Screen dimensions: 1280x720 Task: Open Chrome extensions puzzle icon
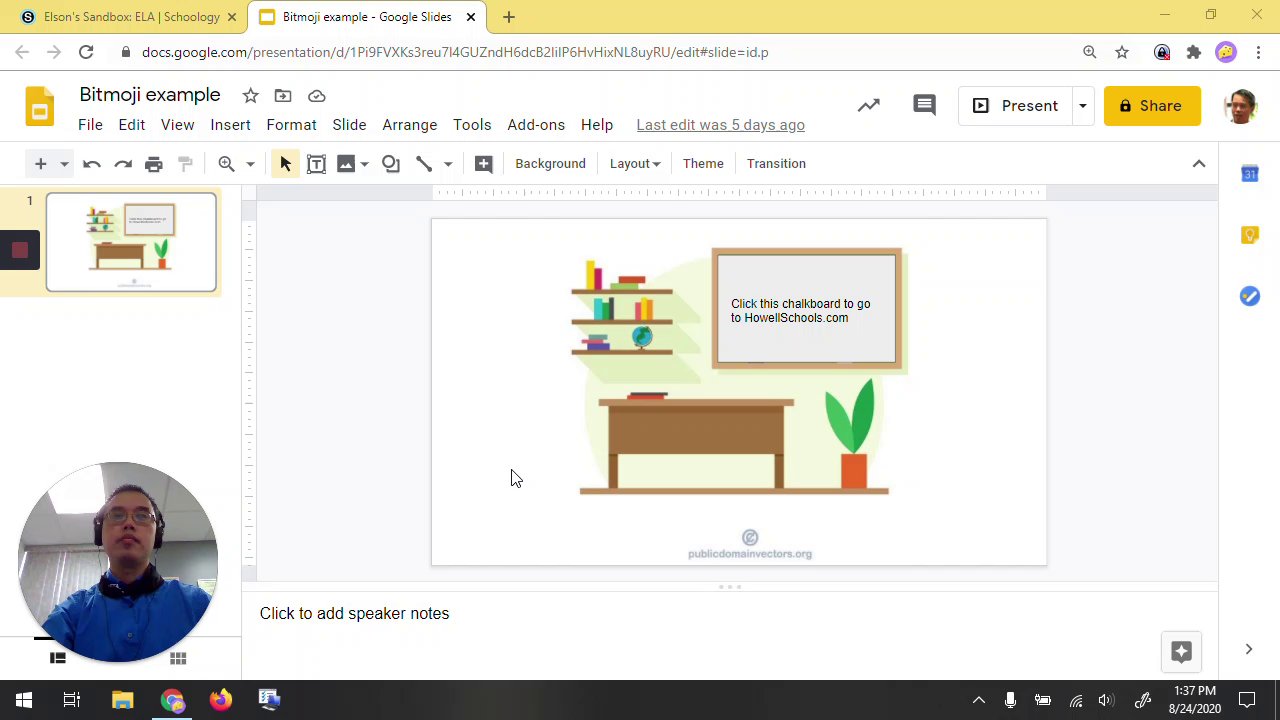(x=1194, y=52)
